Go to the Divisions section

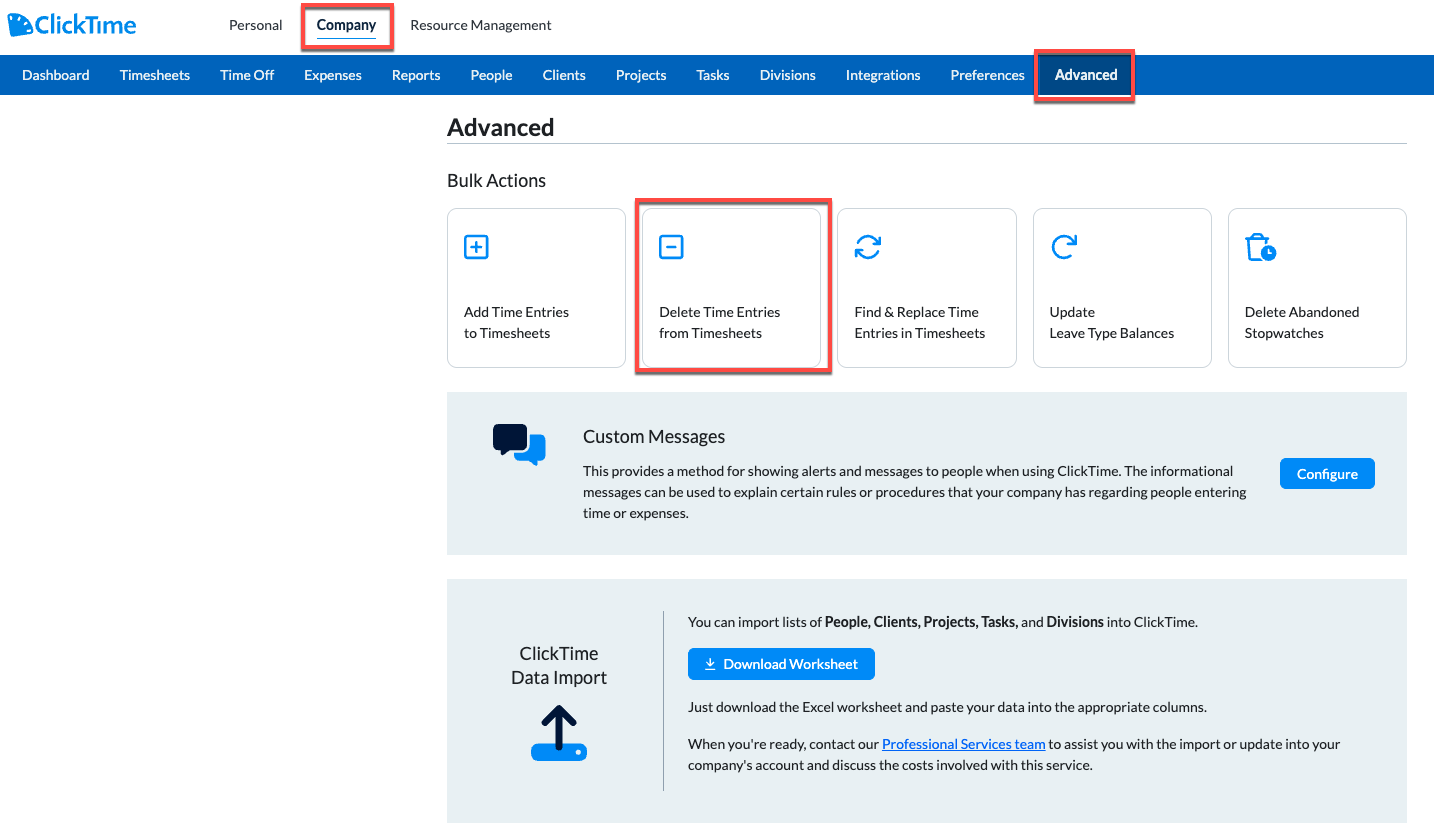click(x=788, y=75)
